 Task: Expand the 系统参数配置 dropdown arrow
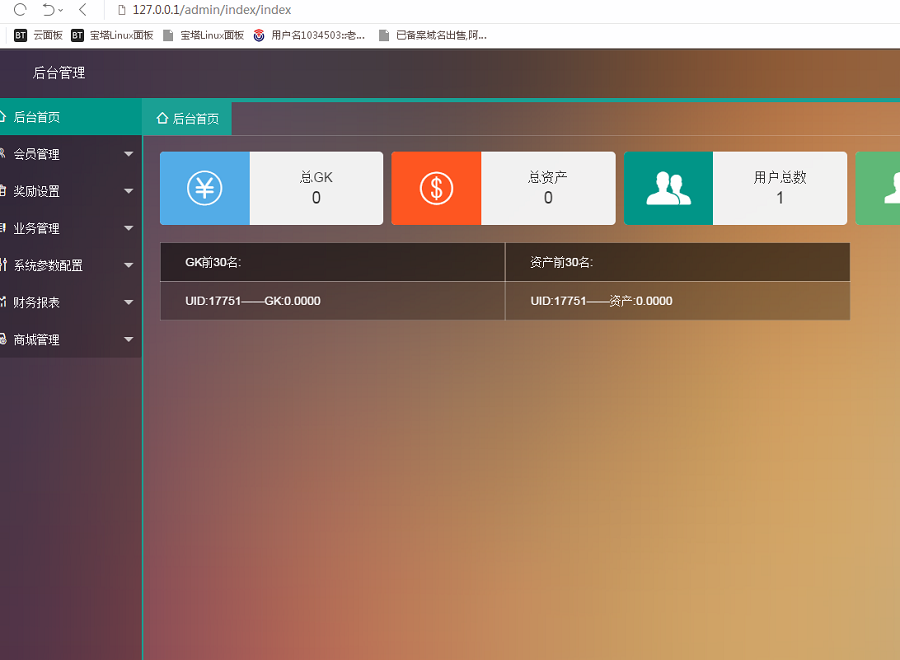pos(128,265)
